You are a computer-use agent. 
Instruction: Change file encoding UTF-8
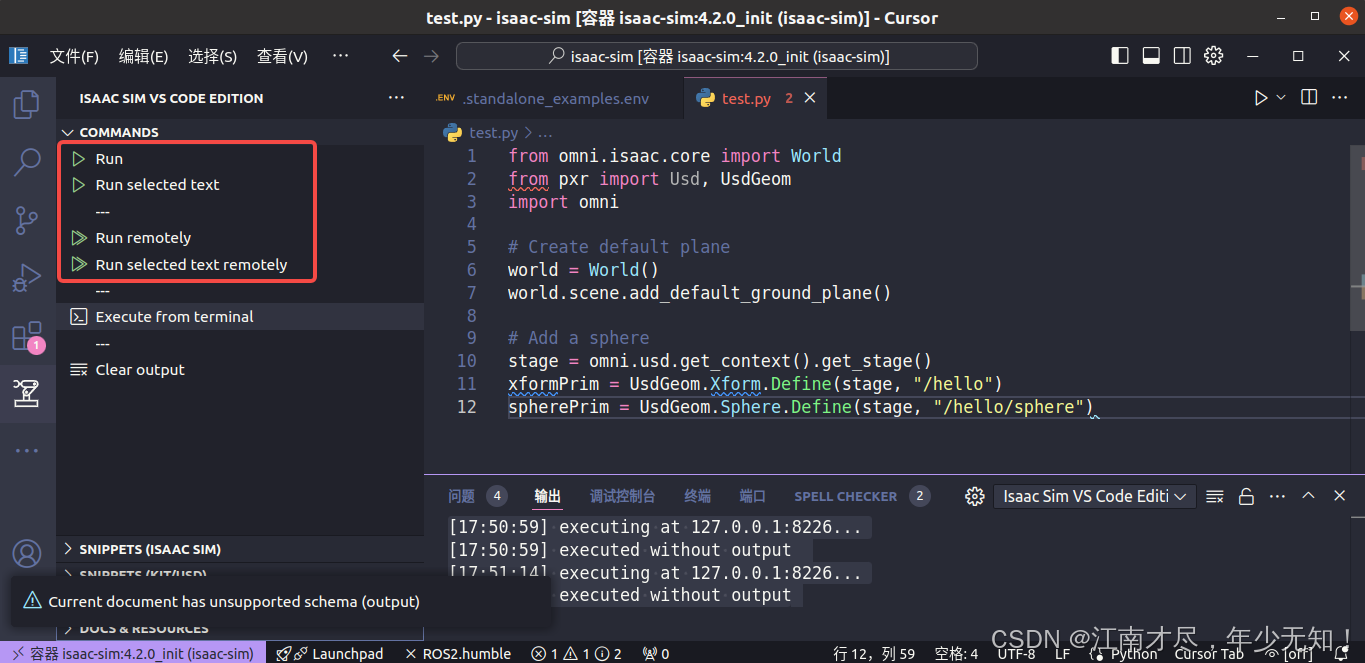(x=1017, y=653)
